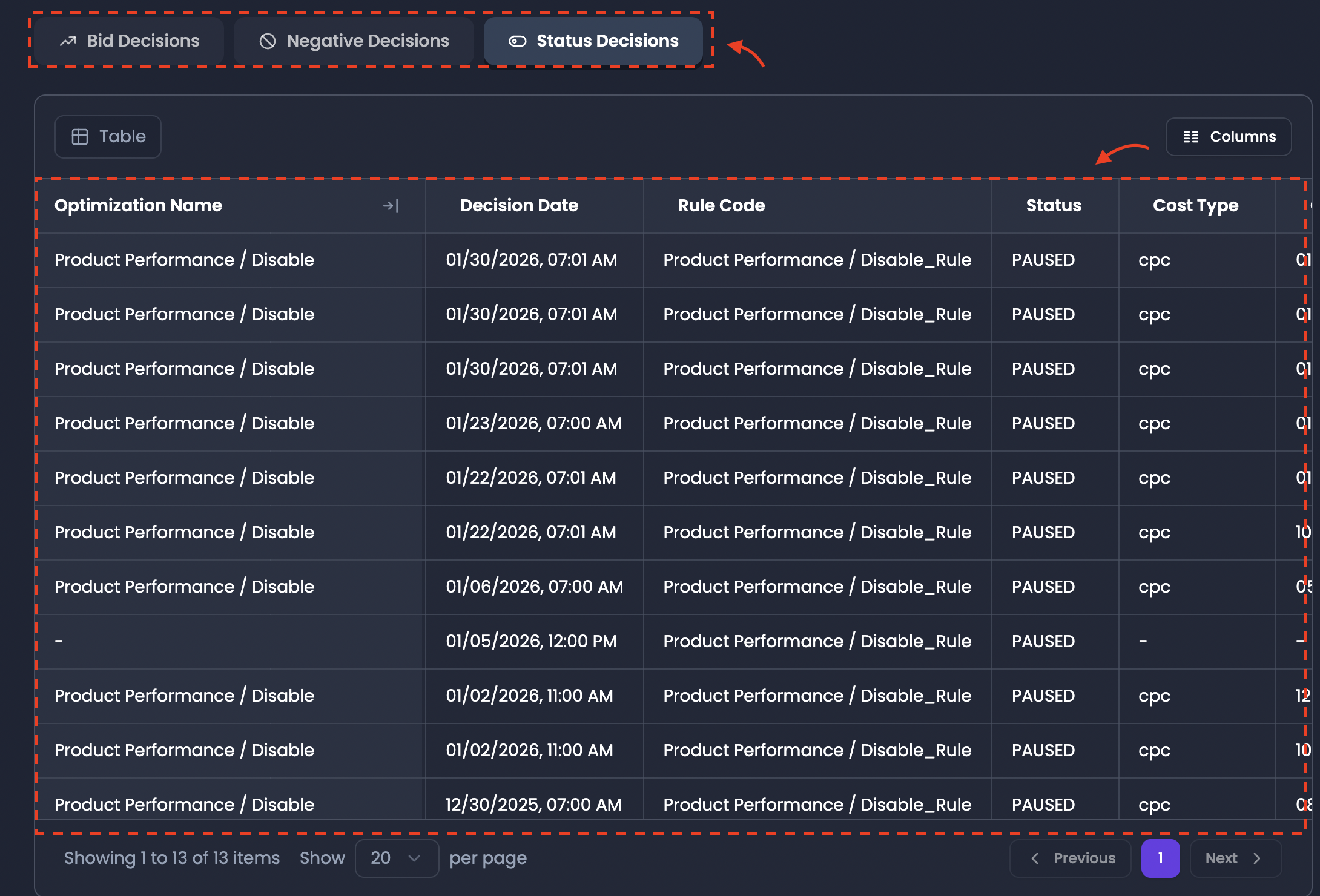Open the Bid Decisions tab
The height and width of the screenshot is (896, 1320).
pos(130,41)
